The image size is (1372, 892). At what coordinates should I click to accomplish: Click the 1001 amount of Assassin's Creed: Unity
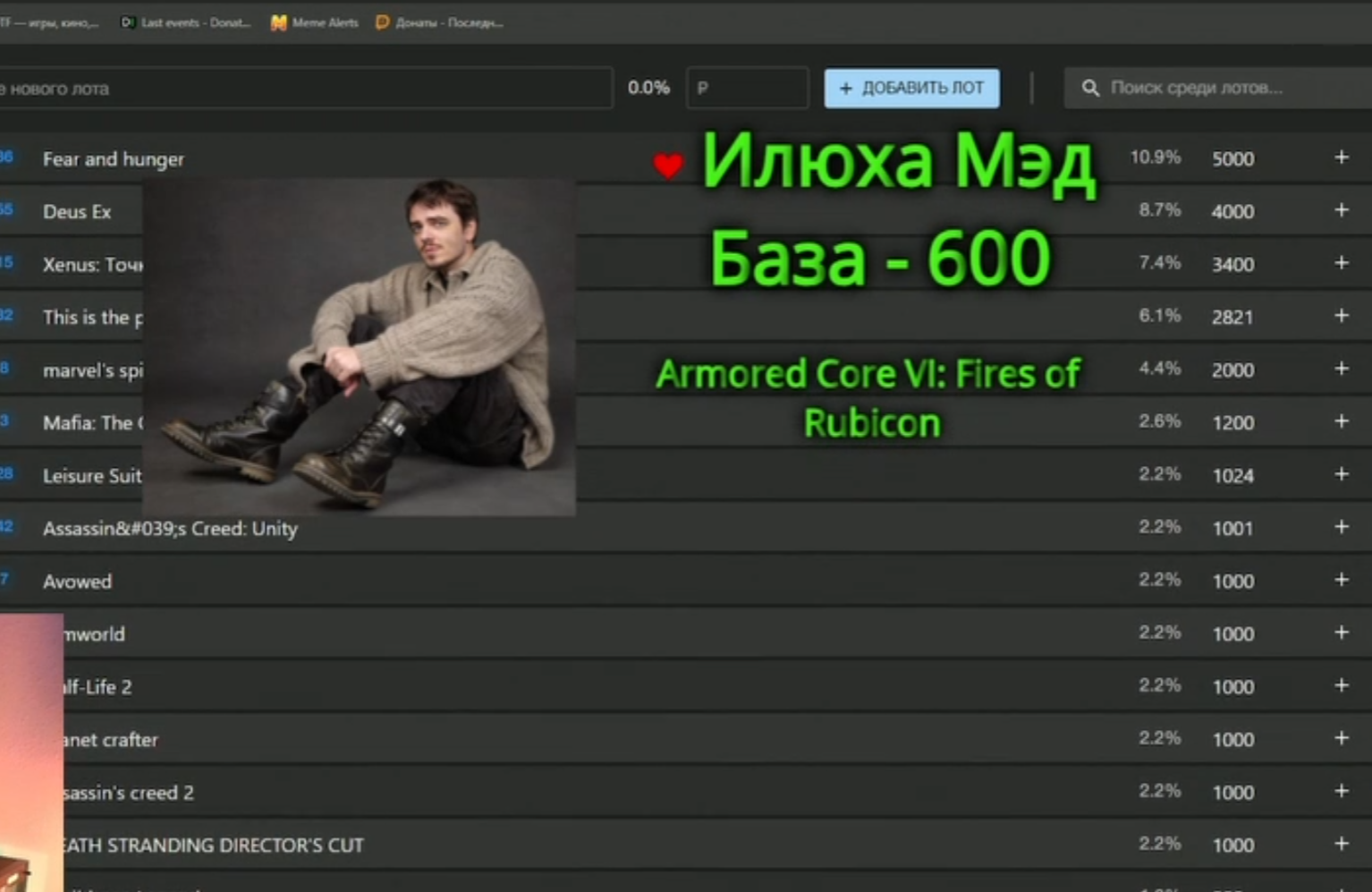pyautogui.click(x=1232, y=529)
